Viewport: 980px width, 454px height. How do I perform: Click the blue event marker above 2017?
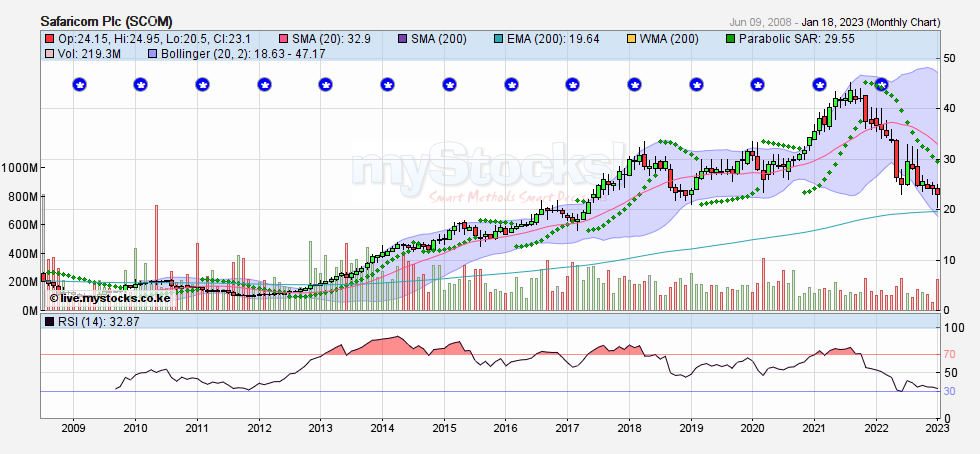pyautogui.click(x=571, y=85)
